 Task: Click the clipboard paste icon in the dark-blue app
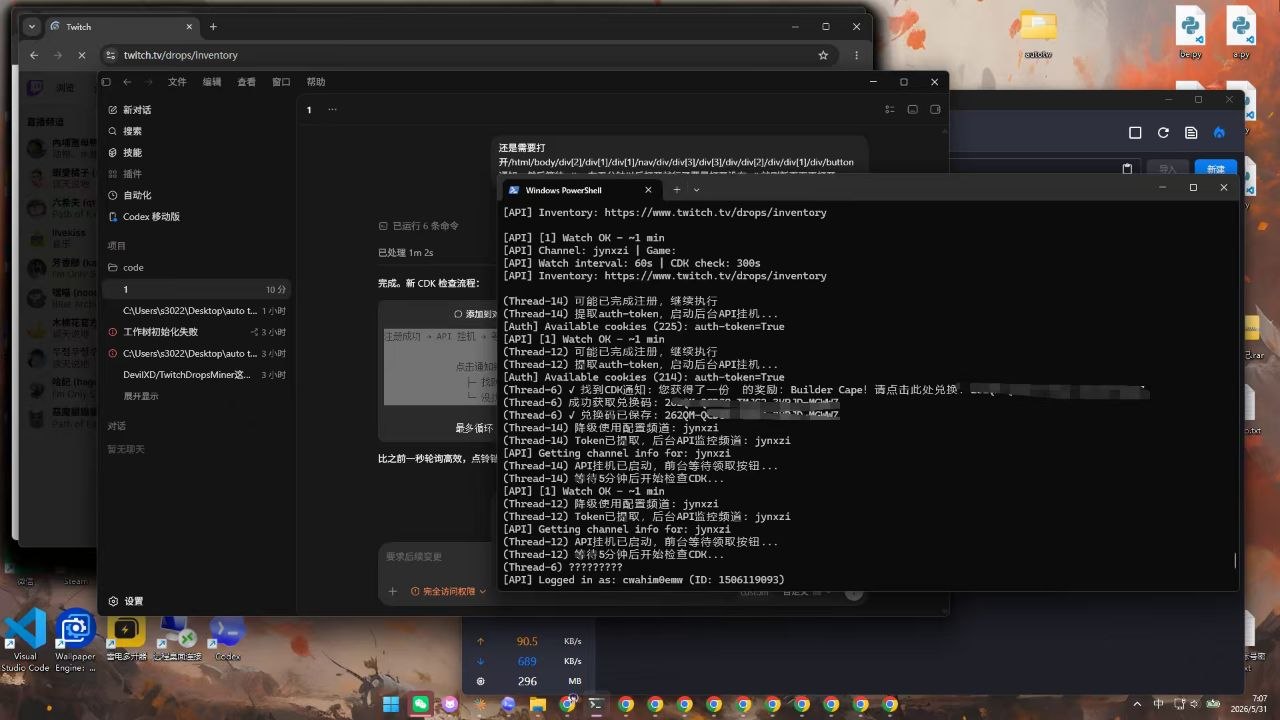tap(1127, 169)
